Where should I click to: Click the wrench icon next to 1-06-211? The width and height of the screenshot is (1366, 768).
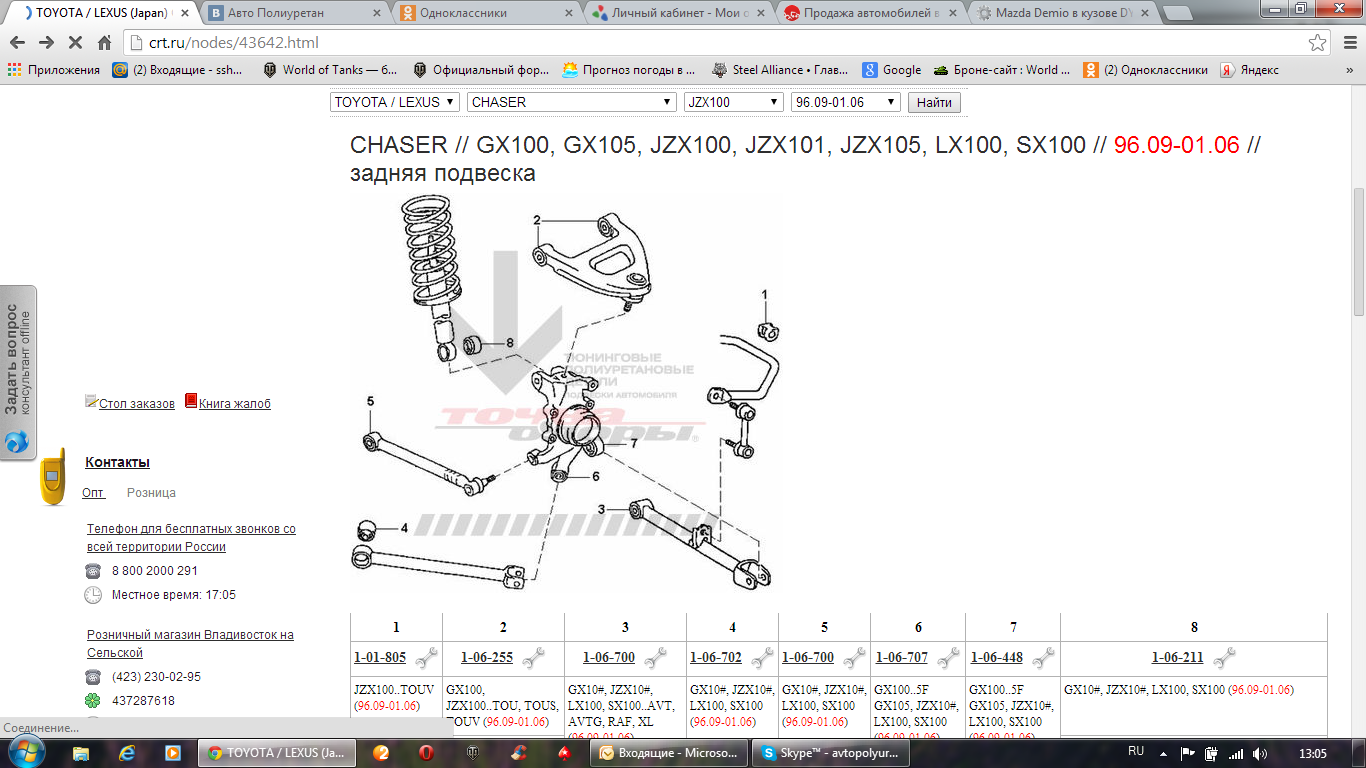tap(1224, 657)
